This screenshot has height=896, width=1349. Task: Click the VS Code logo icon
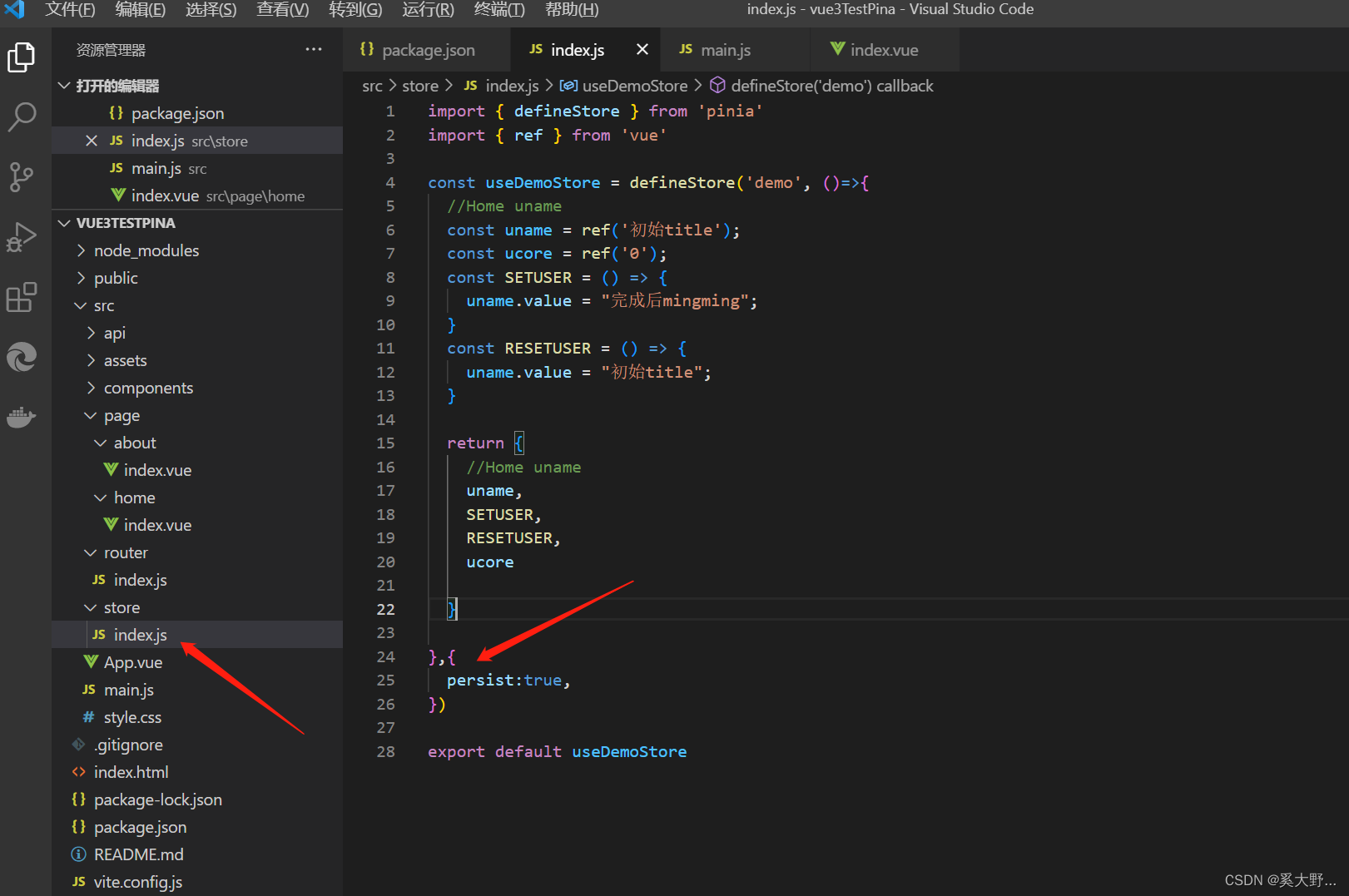(15, 9)
